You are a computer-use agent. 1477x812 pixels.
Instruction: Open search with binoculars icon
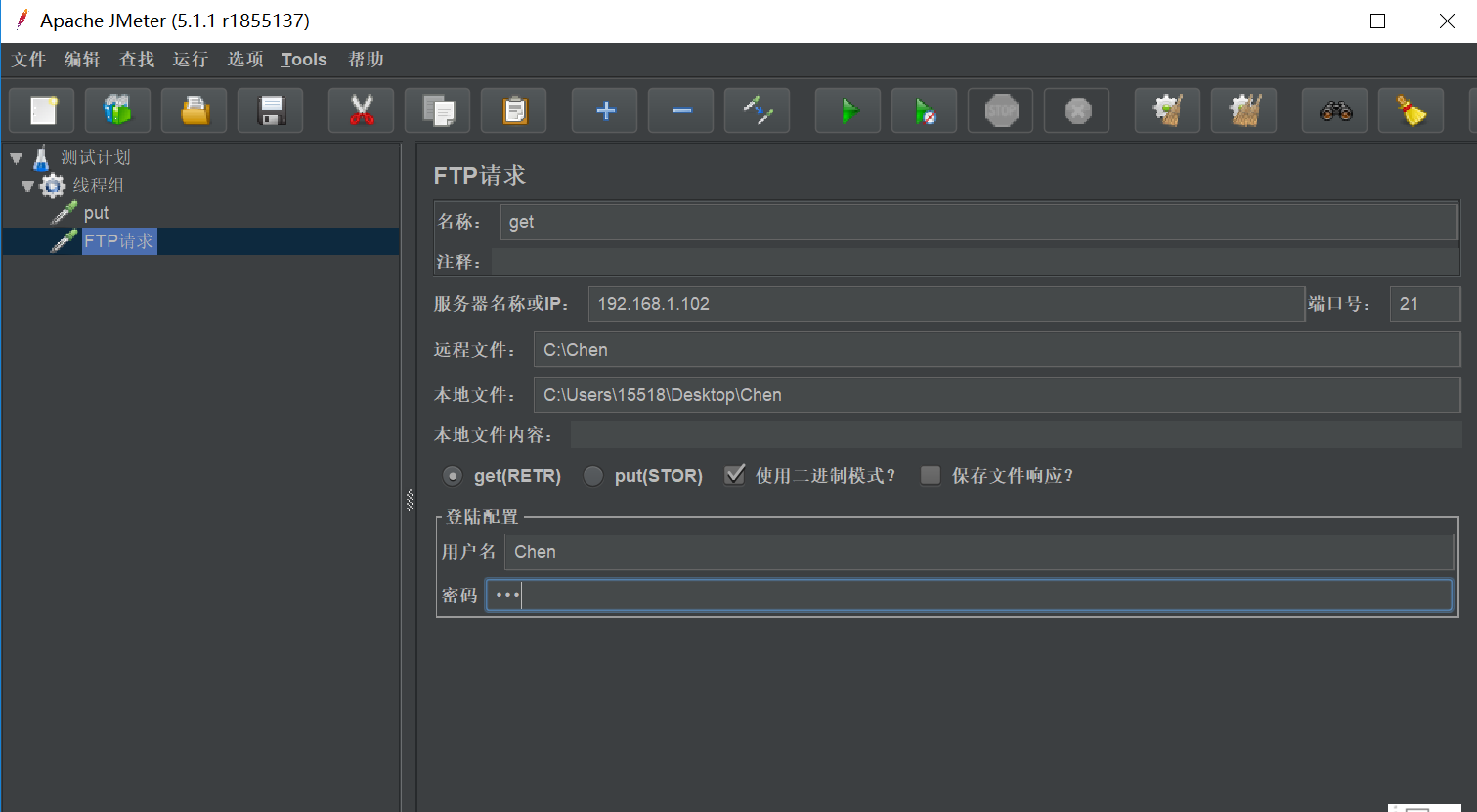1335,110
